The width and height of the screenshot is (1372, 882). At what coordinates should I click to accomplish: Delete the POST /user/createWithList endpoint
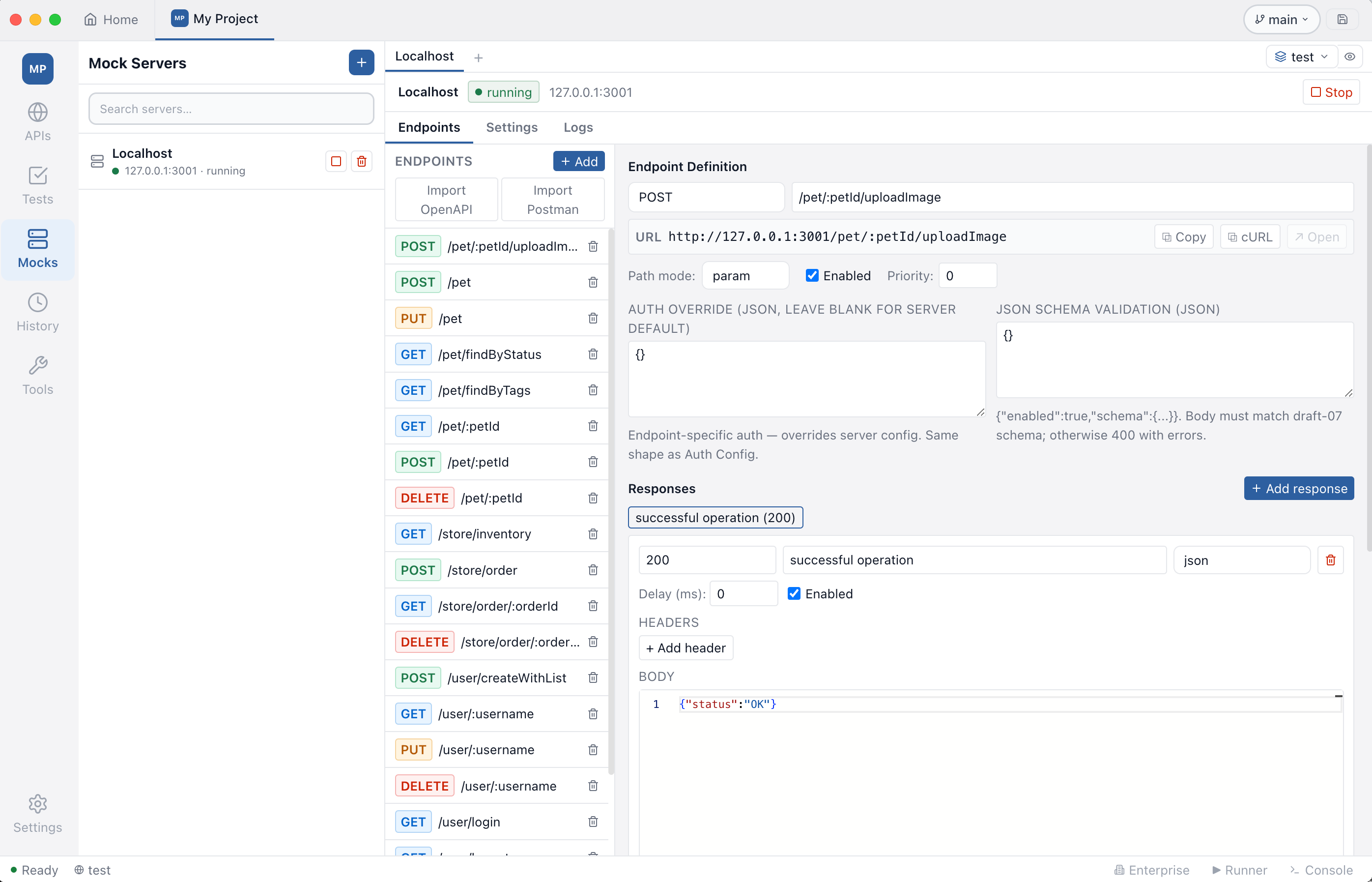coord(593,677)
